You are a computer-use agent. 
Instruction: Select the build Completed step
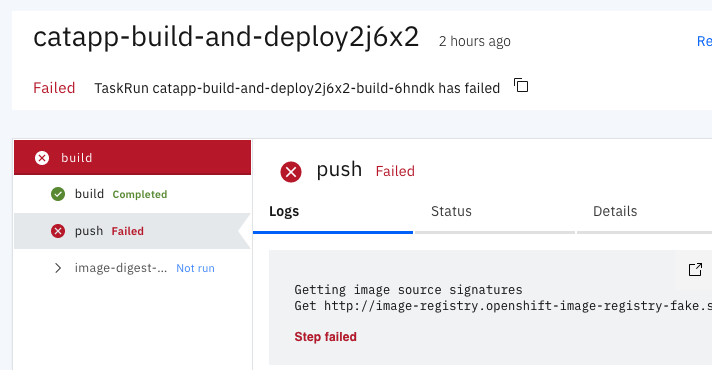click(133, 194)
